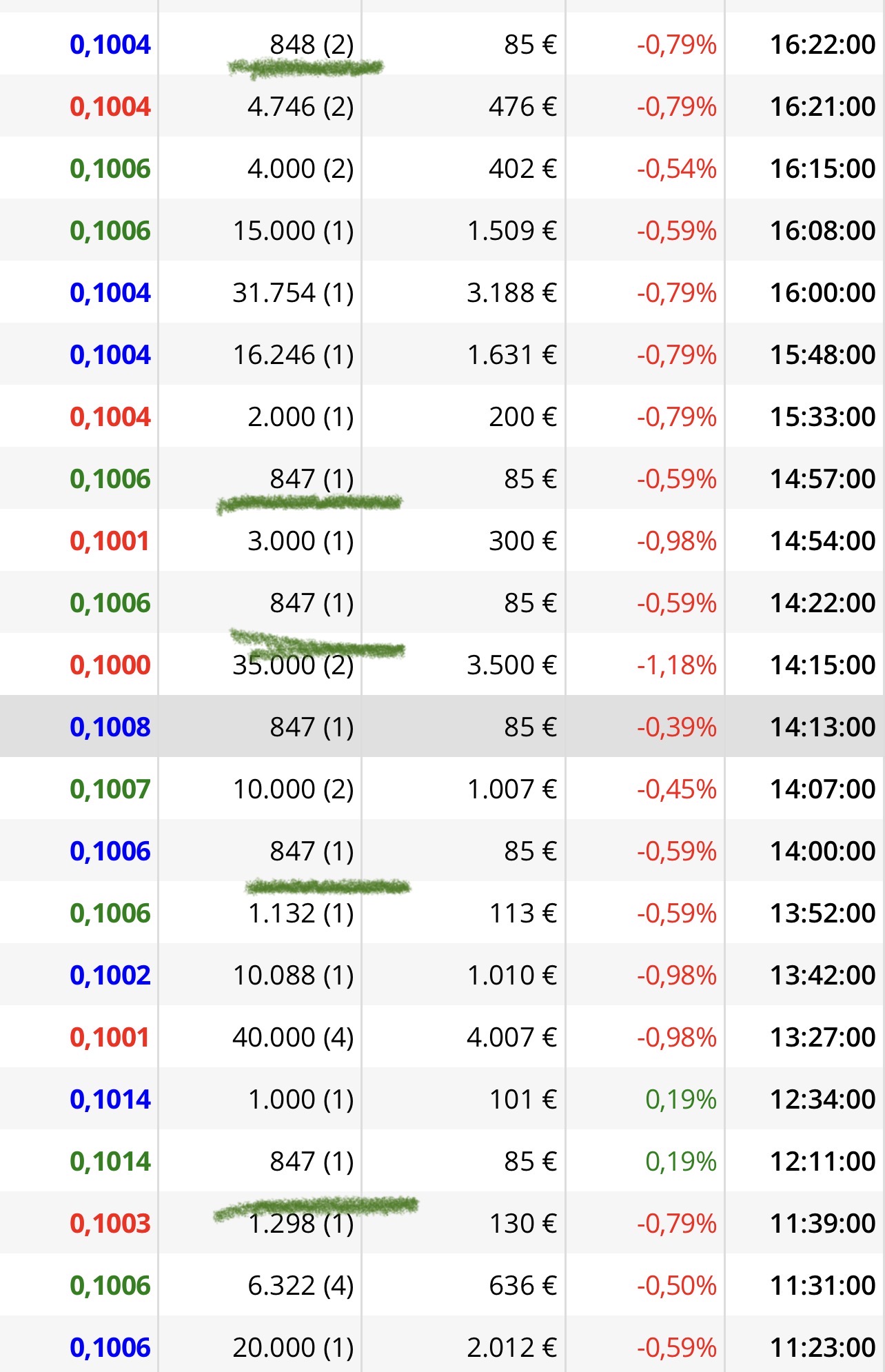Click the 4.007 € amount

click(x=511, y=1038)
